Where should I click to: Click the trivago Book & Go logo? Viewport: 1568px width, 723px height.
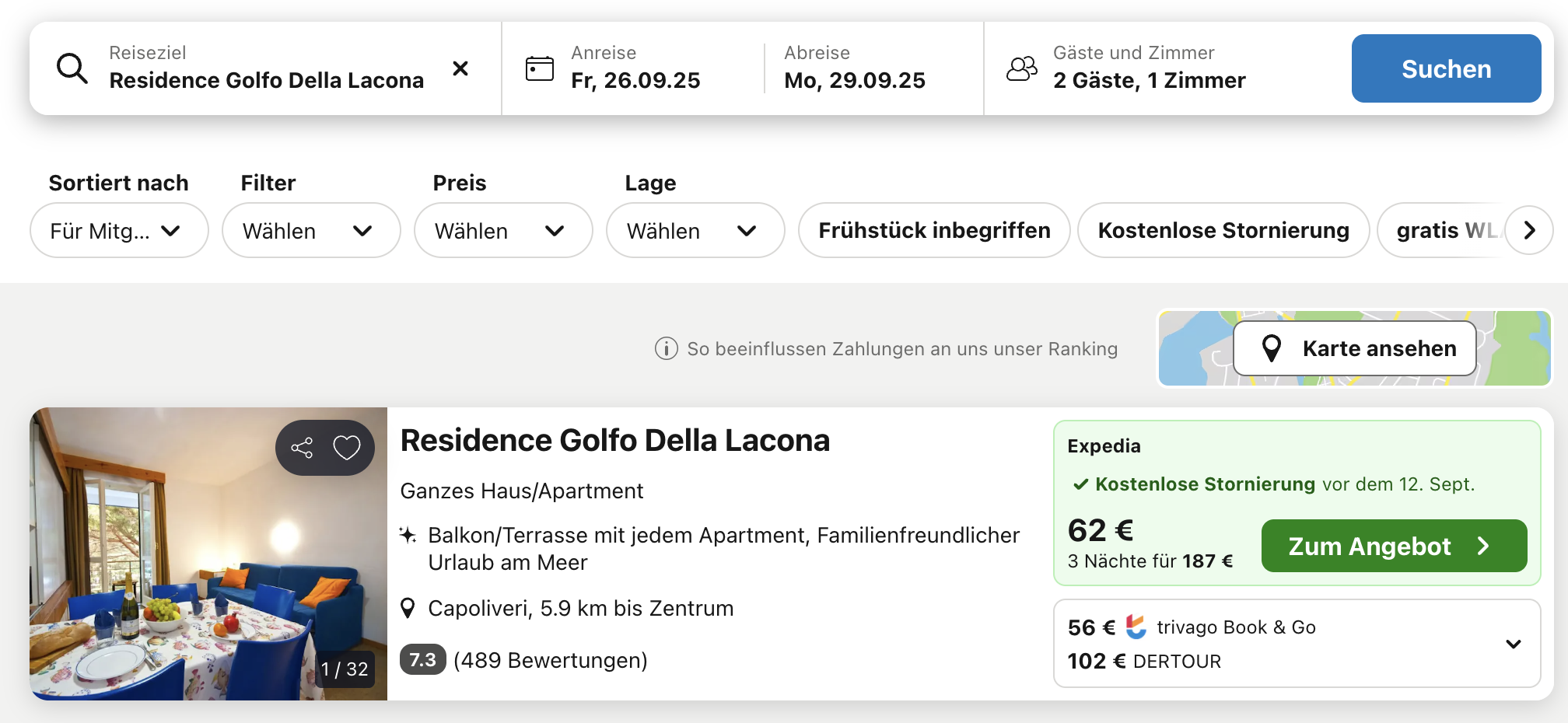coord(1136,627)
